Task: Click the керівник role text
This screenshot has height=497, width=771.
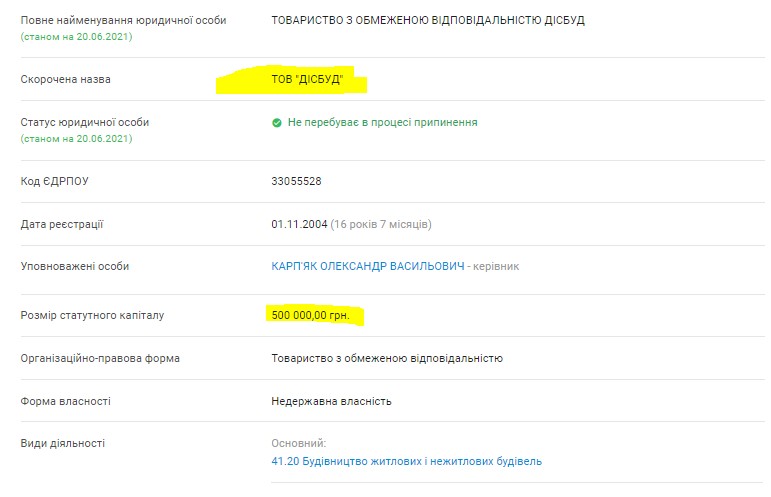Action: [496, 266]
